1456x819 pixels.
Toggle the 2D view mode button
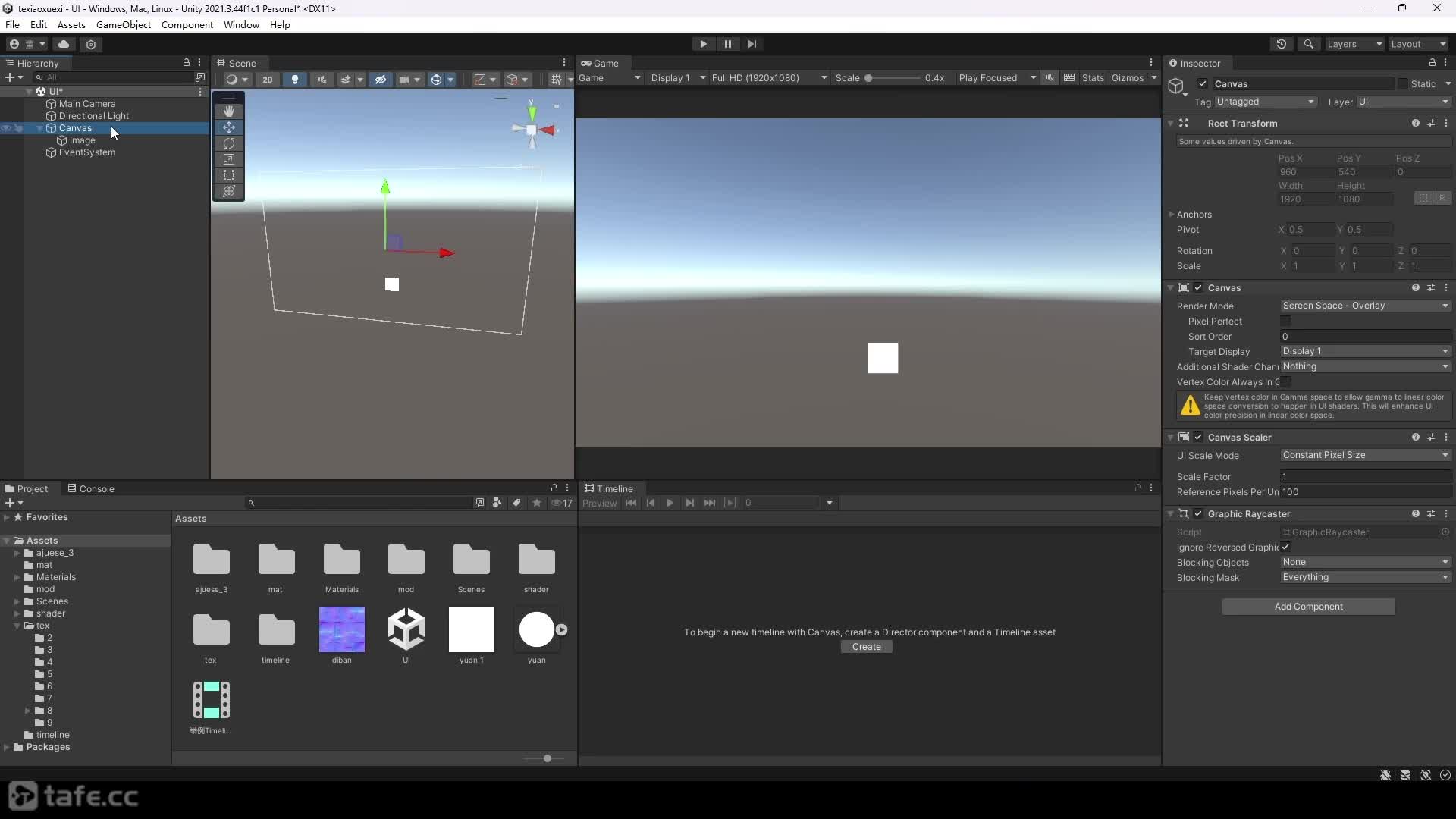tap(267, 79)
